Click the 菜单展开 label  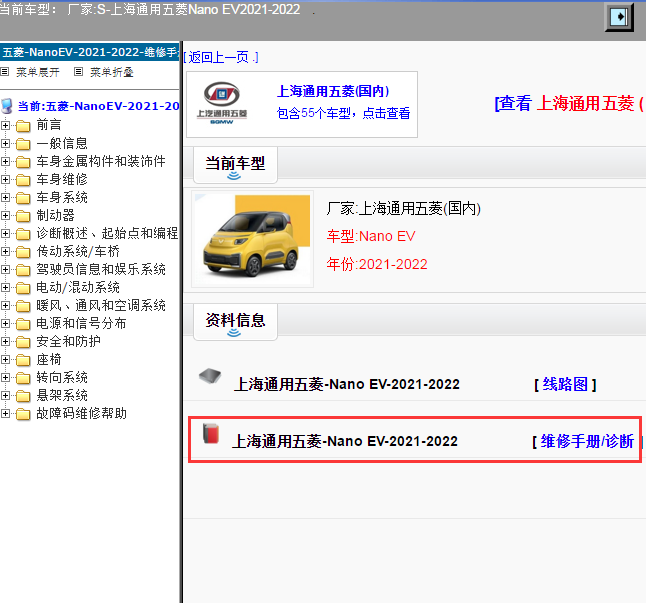click(x=38, y=72)
